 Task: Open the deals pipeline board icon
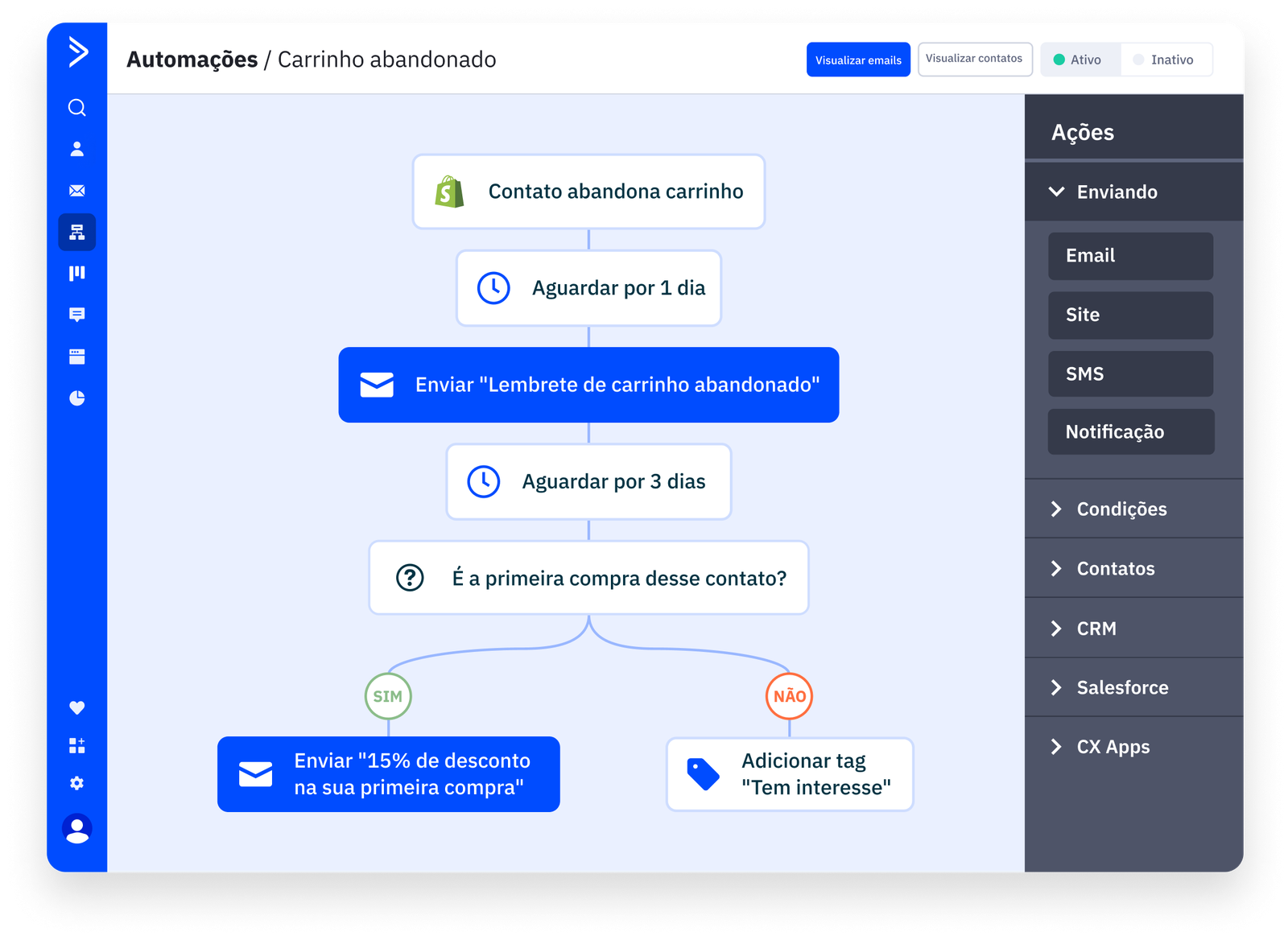tap(76, 274)
